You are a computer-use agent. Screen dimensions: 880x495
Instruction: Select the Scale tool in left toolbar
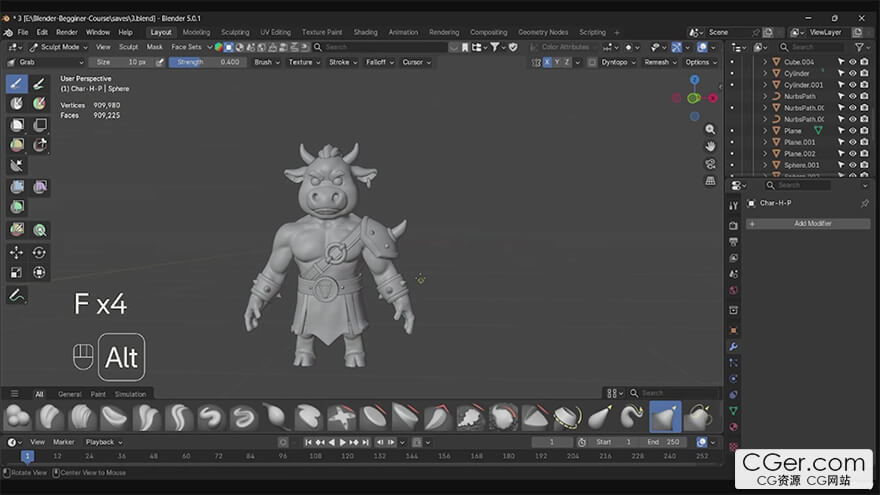click(16, 273)
